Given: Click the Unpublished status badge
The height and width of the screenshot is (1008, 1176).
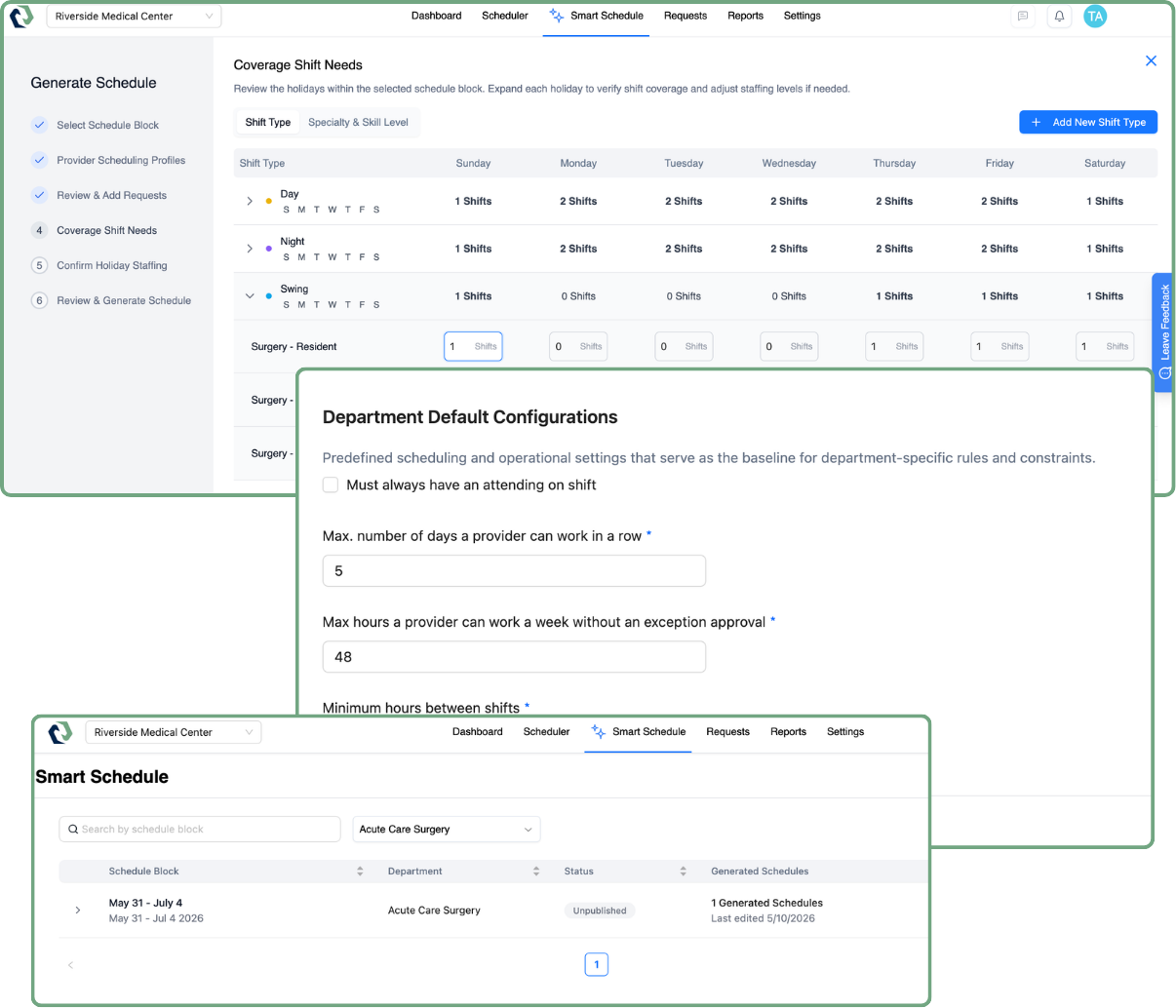Looking at the screenshot, I should pyautogui.click(x=600, y=911).
